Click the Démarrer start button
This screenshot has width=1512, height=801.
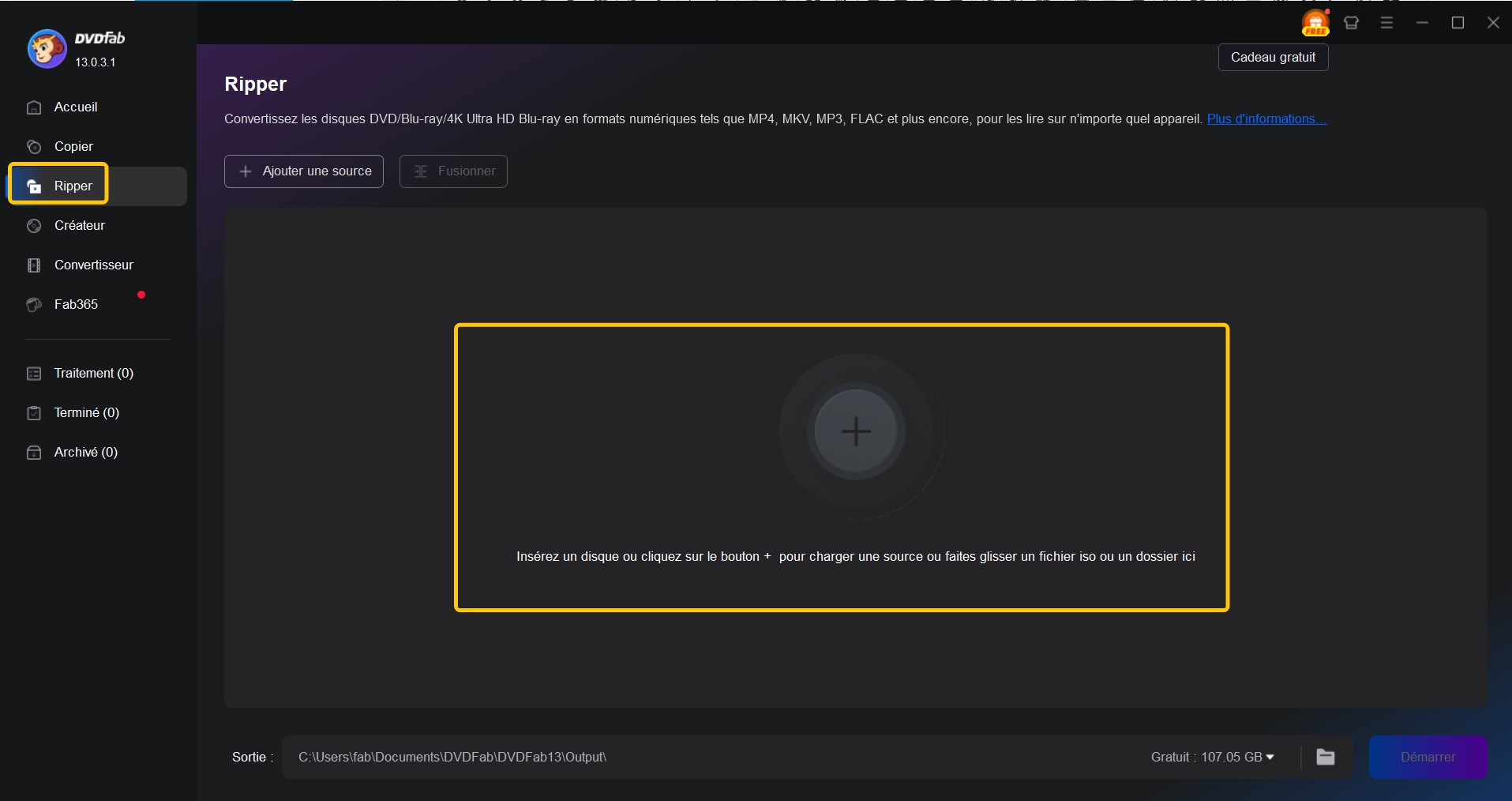click(x=1428, y=757)
